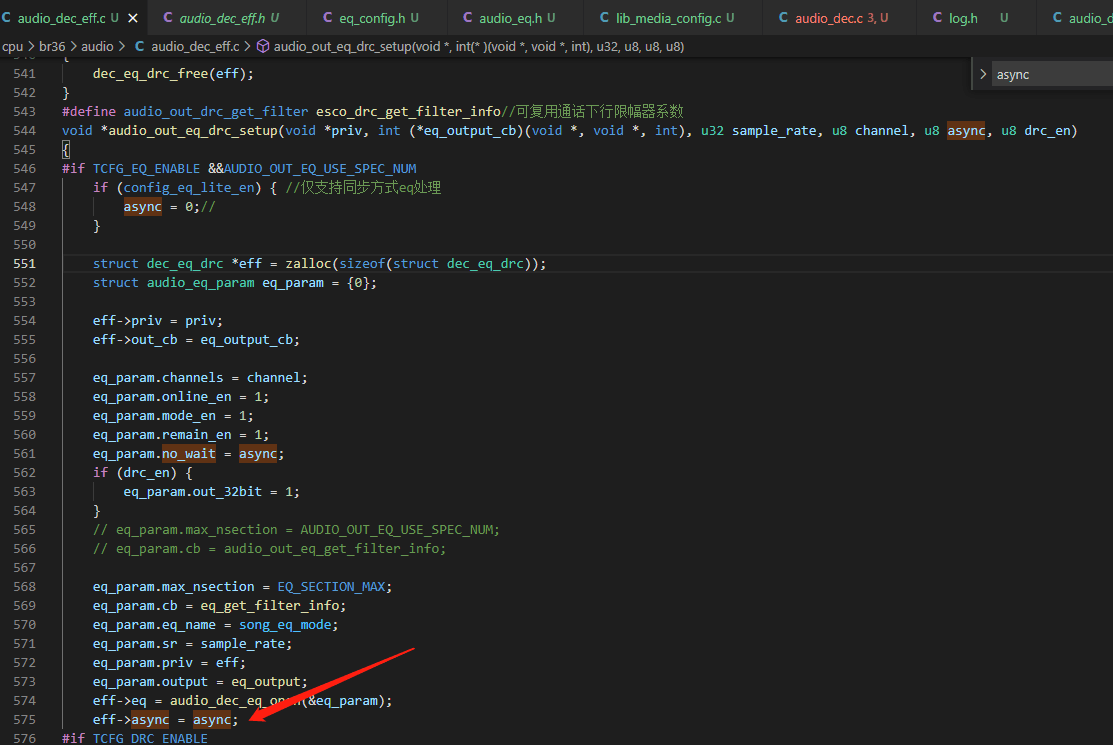
Task: Click eq_get_filter_info on line 569
Action: 273,605
